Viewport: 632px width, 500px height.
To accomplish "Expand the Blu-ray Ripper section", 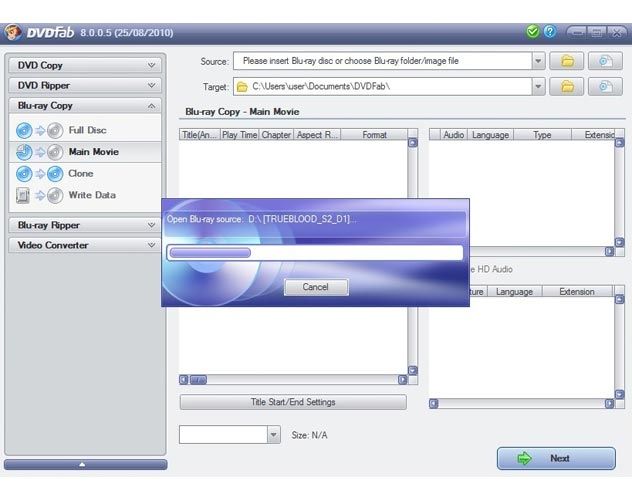I will pos(85,225).
